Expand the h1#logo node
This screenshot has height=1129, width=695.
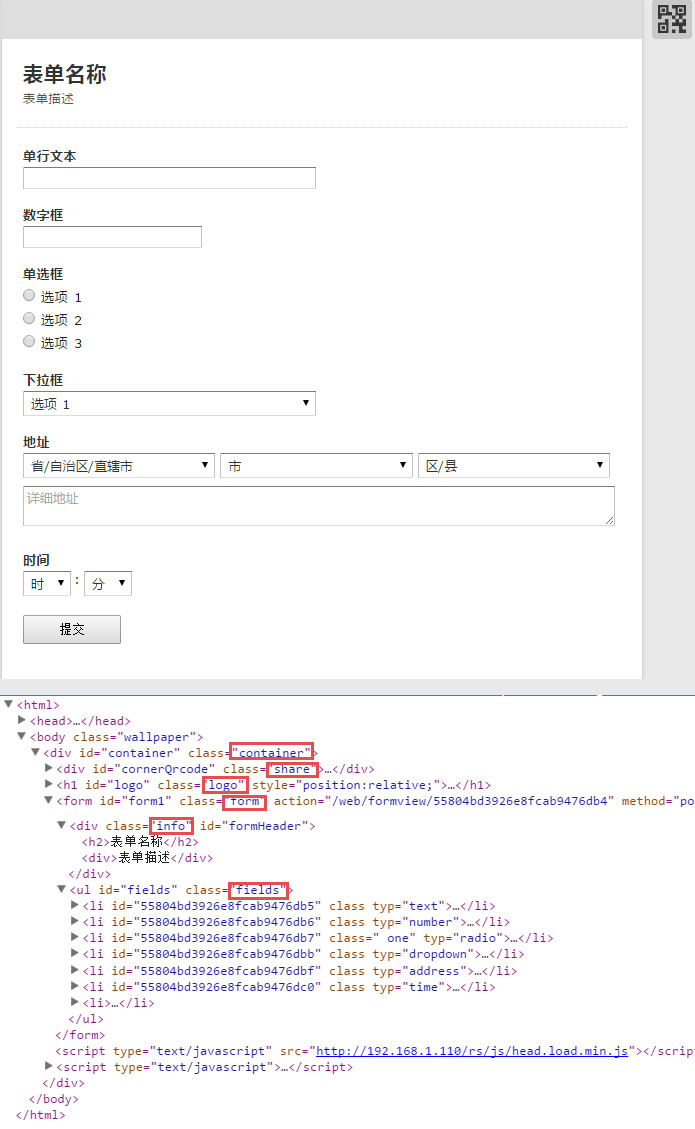click(x=48, y=783)
